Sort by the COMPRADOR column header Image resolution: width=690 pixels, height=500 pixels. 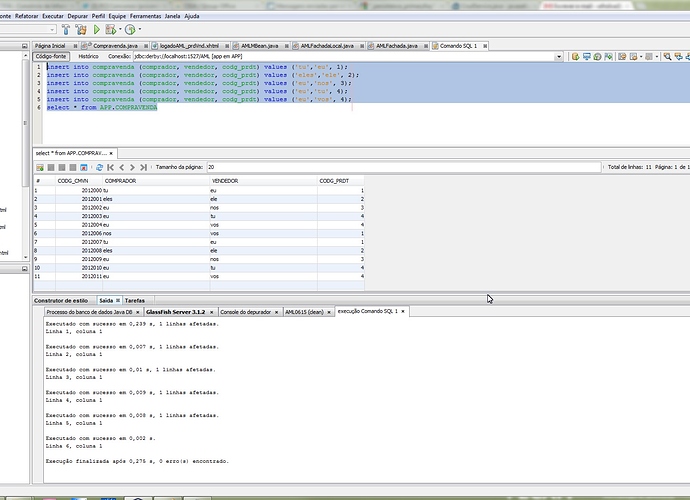[x=156, y=181]
